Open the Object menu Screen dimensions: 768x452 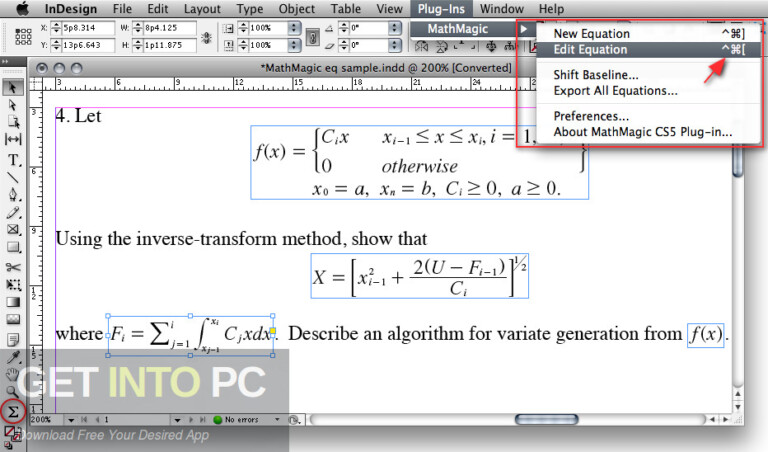click(297, 9)
